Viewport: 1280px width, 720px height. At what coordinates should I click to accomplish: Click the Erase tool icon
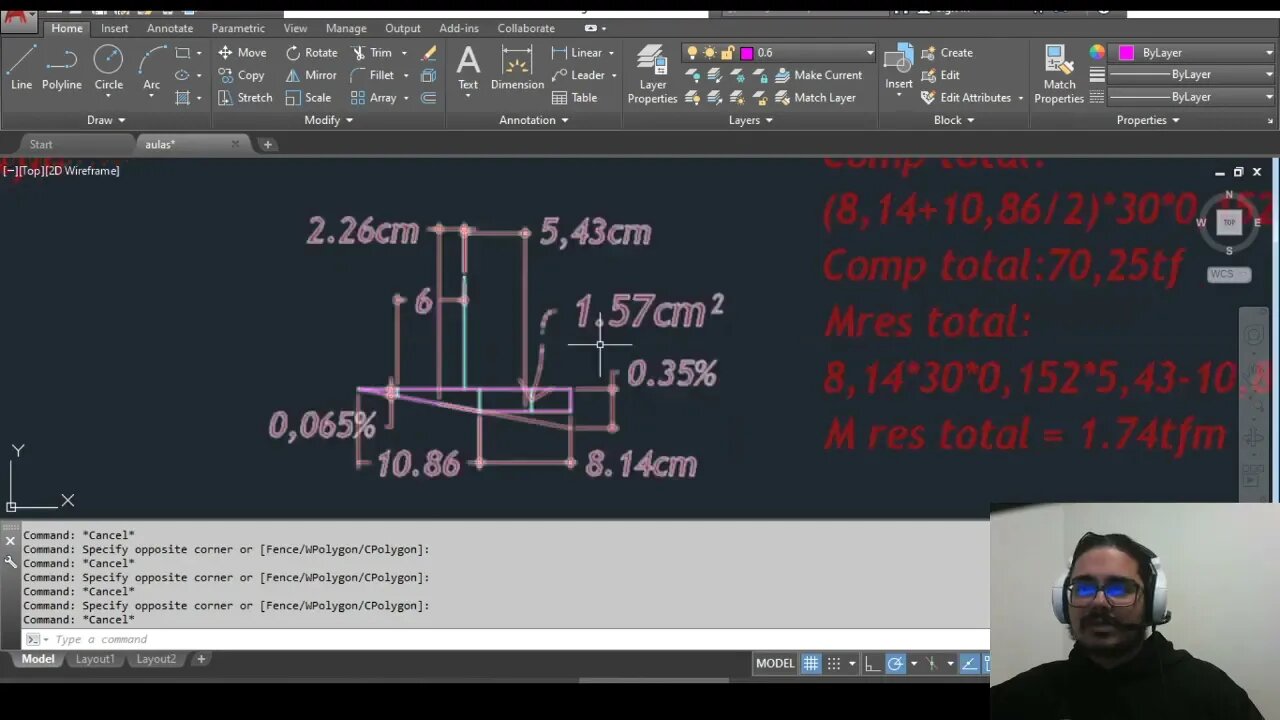[429, 53]
